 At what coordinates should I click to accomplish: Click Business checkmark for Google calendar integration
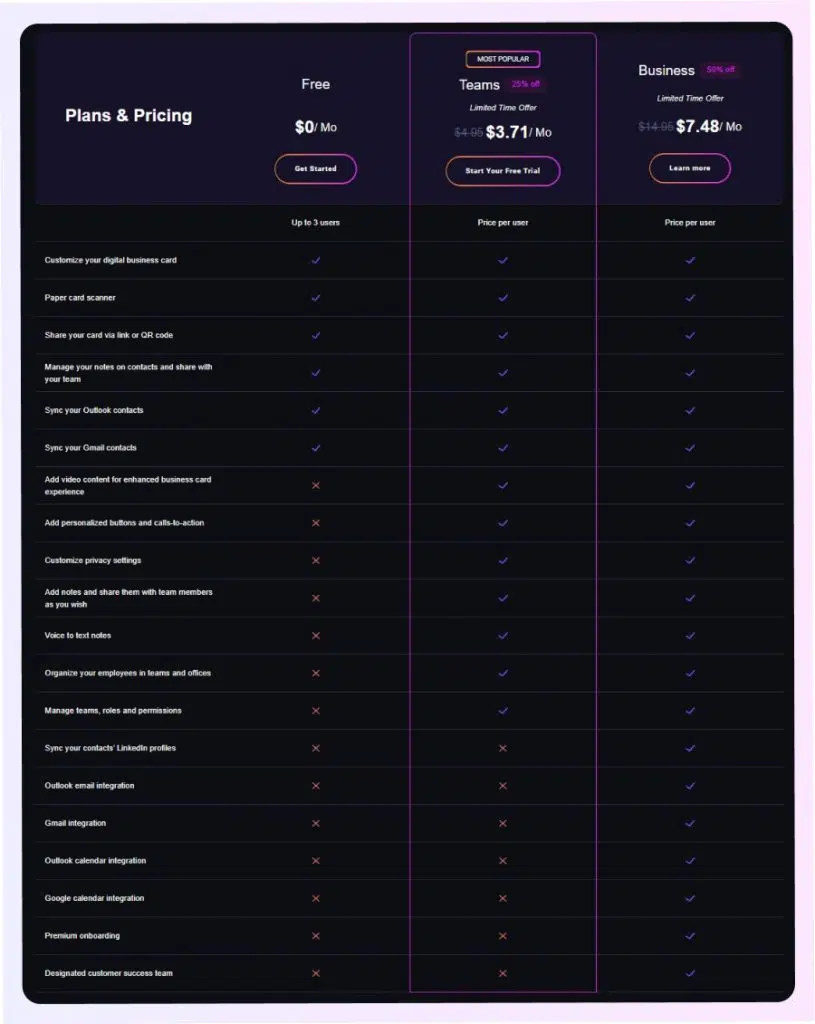pyautogui.click(x=690, y=899)
